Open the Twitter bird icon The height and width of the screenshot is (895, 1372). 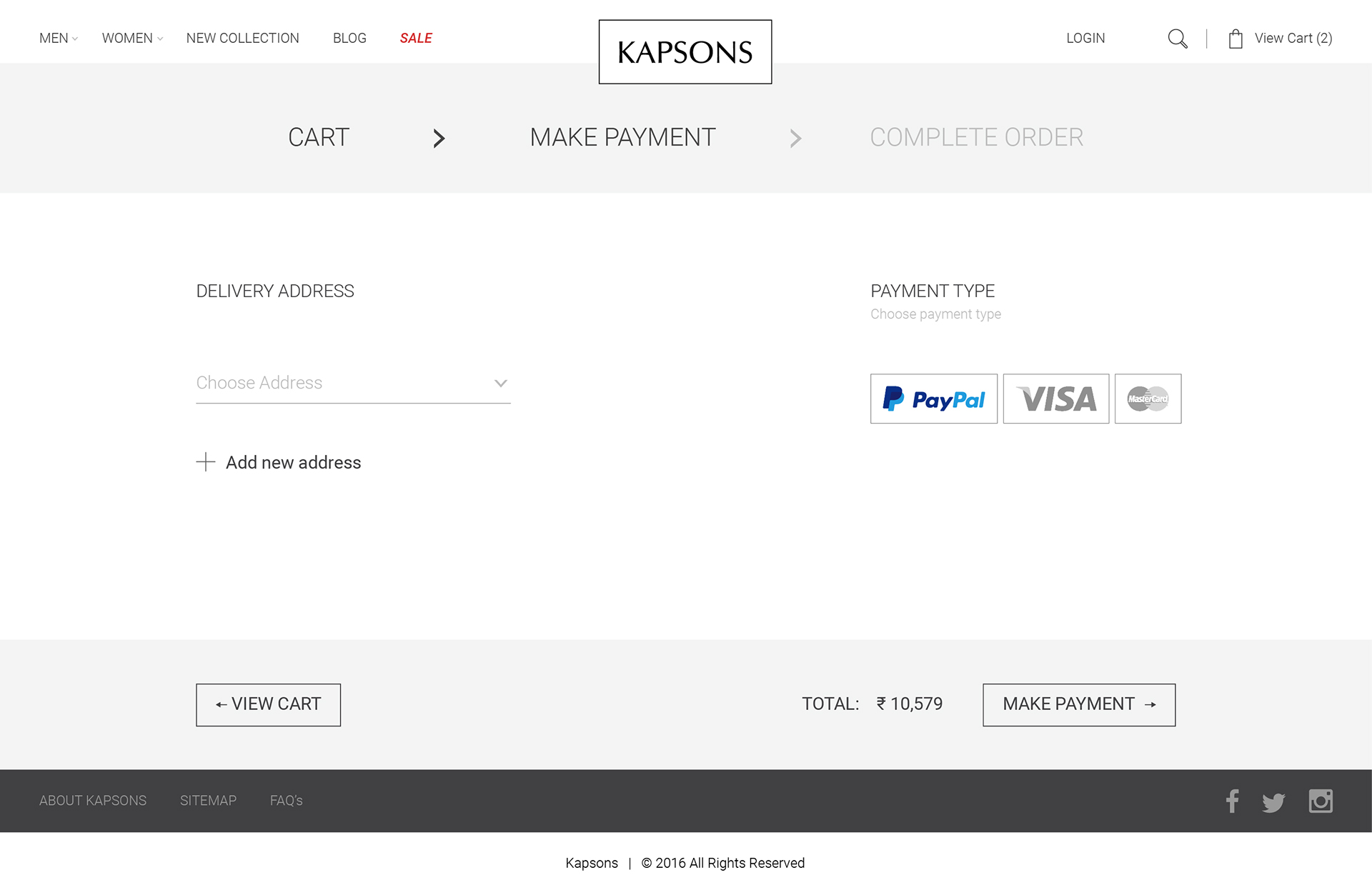[1273, 802]
